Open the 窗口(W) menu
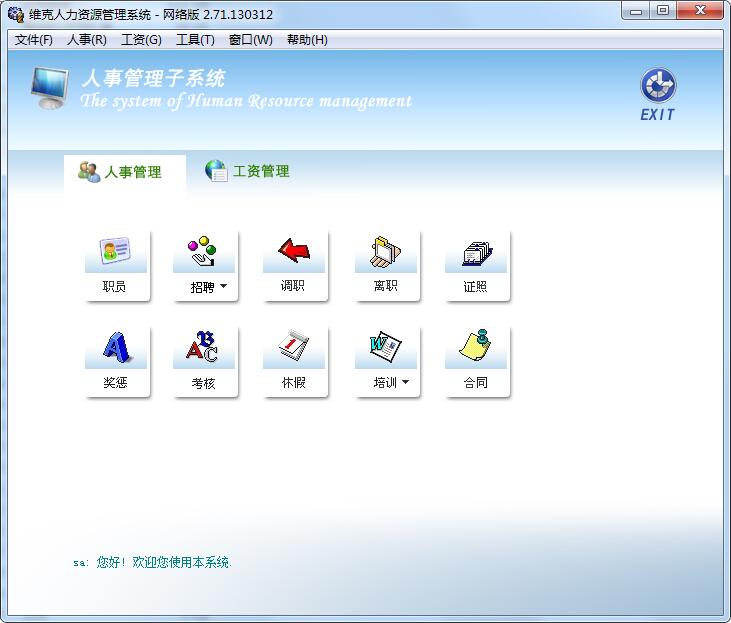731x623 pixels. point(251,40)
